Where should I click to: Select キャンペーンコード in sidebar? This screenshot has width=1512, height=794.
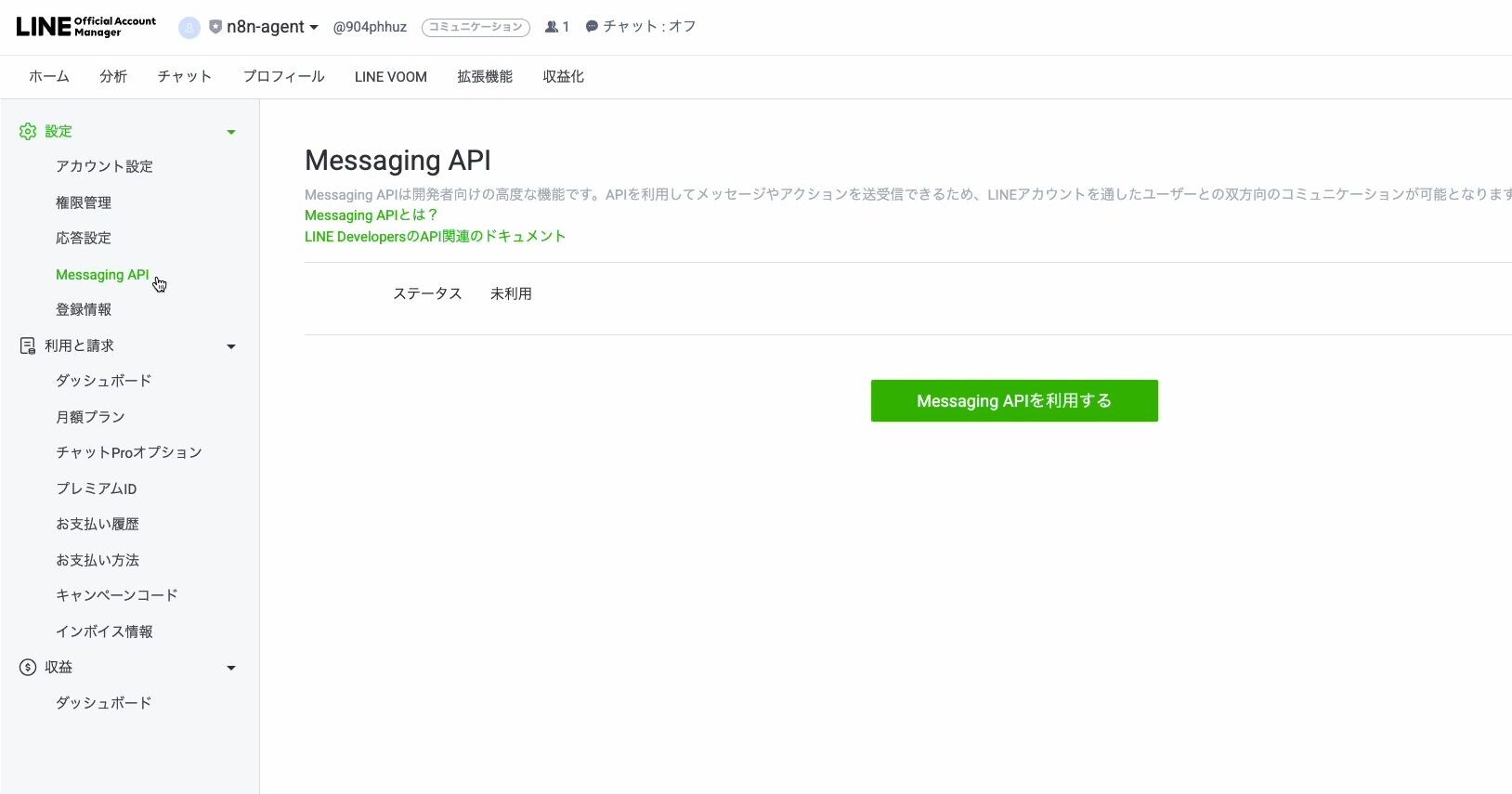point(117,595)
